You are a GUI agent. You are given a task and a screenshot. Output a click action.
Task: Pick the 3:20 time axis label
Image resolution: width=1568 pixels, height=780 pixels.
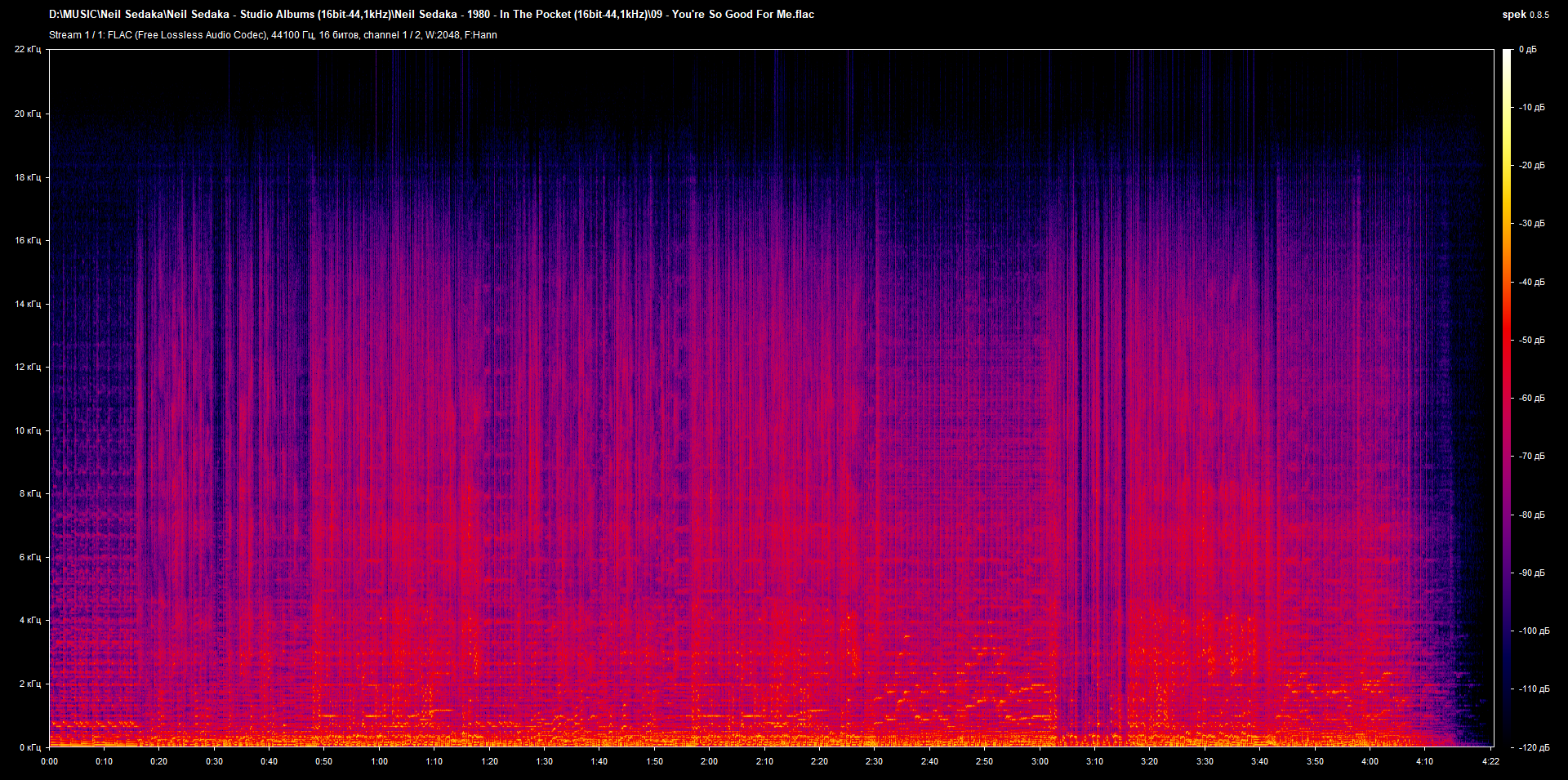click(1149, 761)
